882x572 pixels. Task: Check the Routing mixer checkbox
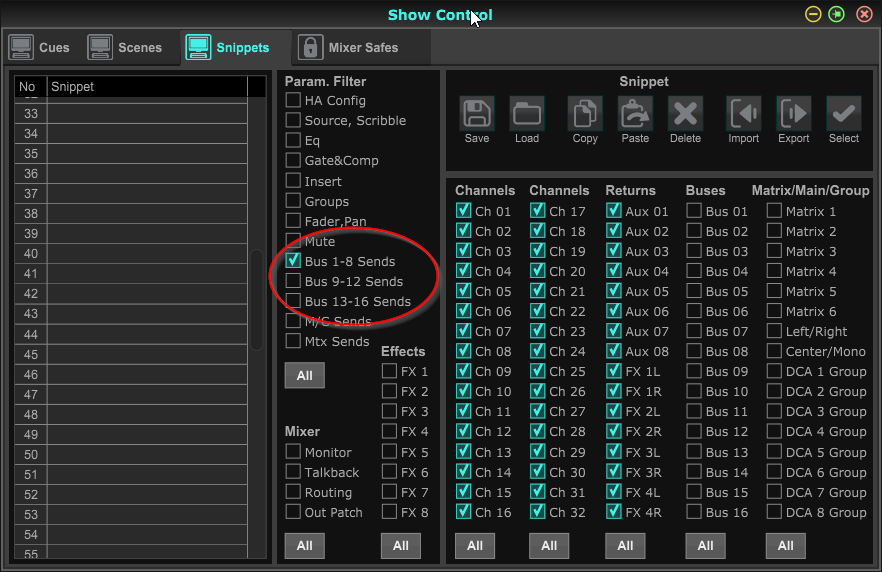click(x=293, y=492)
